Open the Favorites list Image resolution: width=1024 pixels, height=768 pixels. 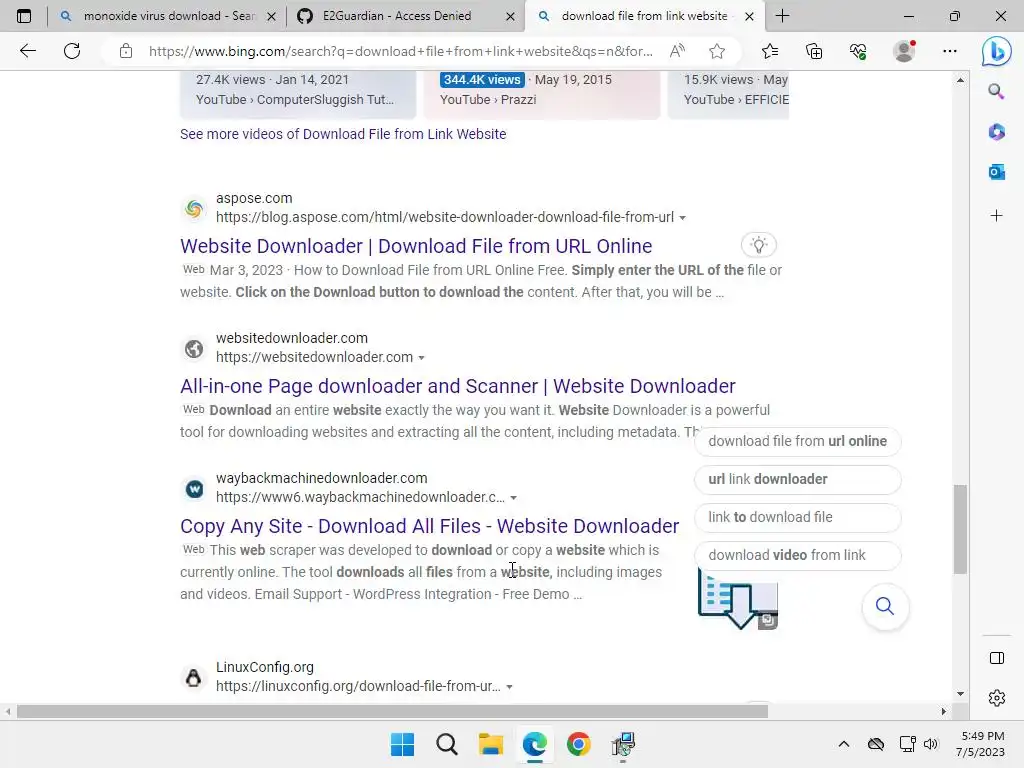770,51
